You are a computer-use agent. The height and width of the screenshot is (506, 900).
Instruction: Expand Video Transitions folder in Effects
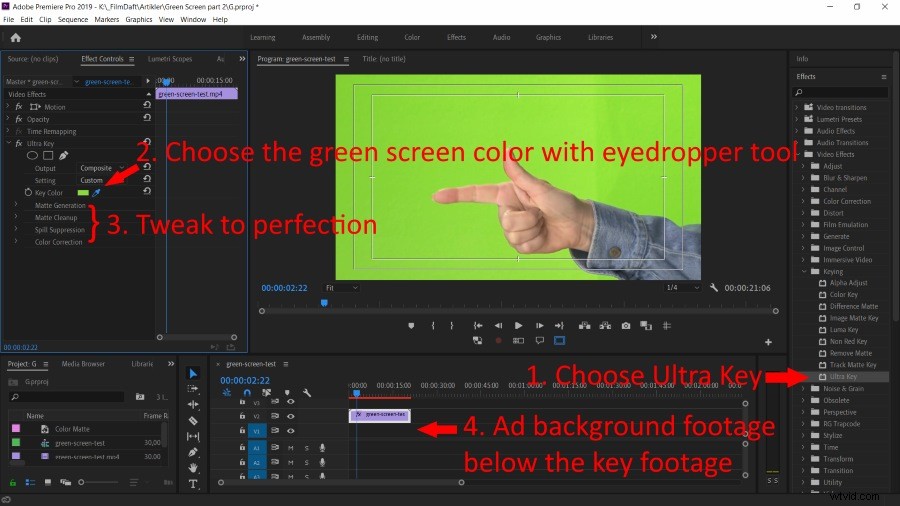pyautogui.click(x=797, y=107)
